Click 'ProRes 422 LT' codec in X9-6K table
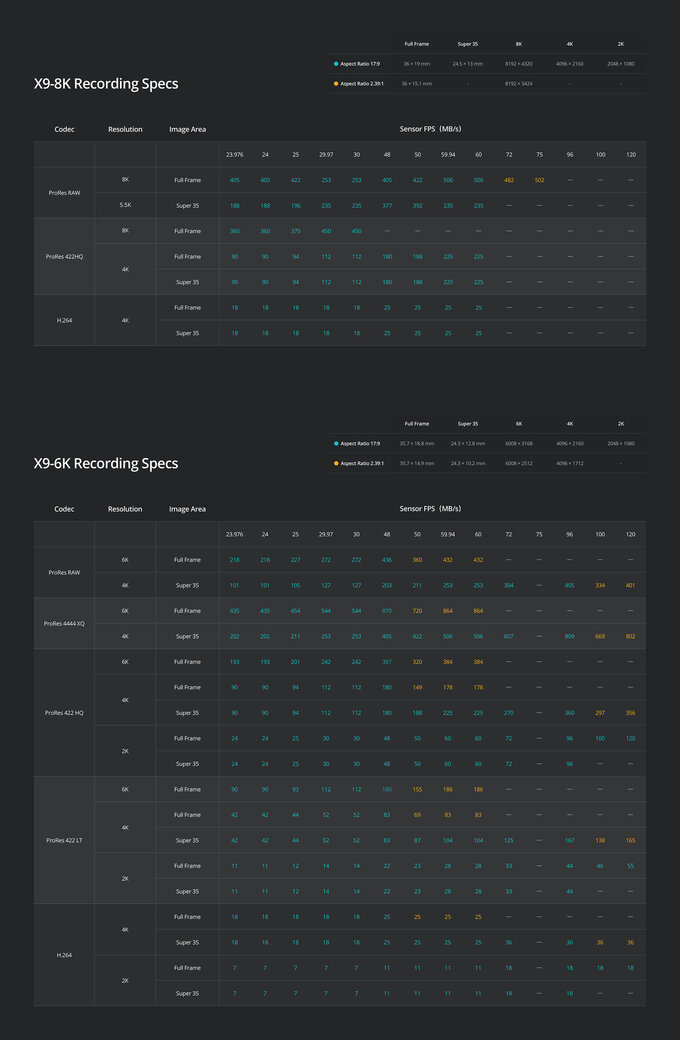Viewport: 680px width, 1040px height. pos(64,840)
